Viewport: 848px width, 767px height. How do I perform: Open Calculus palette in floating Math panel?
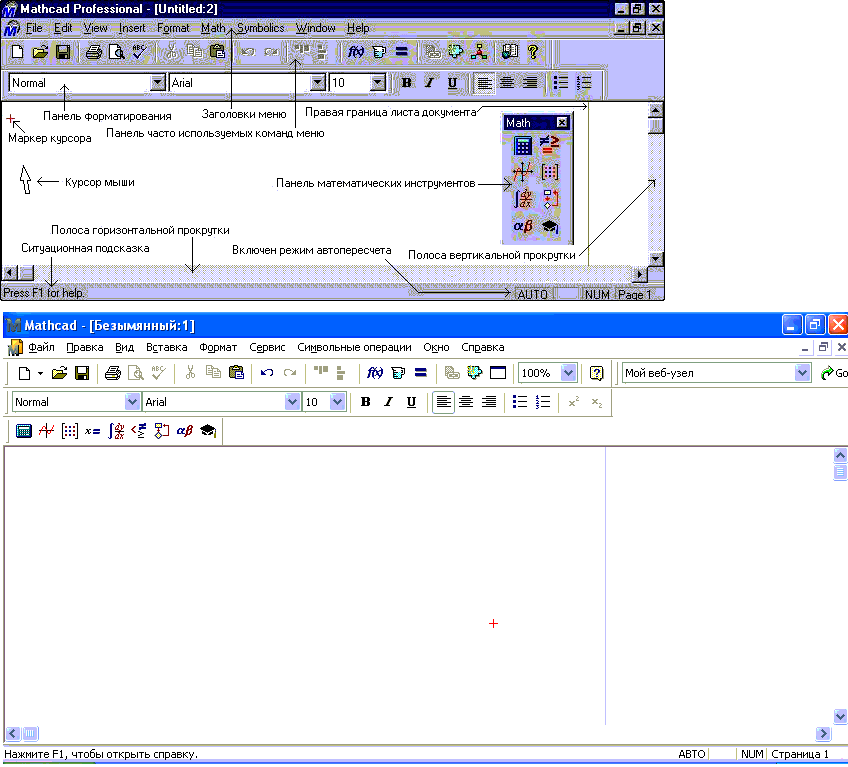pyautogui.click(x=522, y=199)
